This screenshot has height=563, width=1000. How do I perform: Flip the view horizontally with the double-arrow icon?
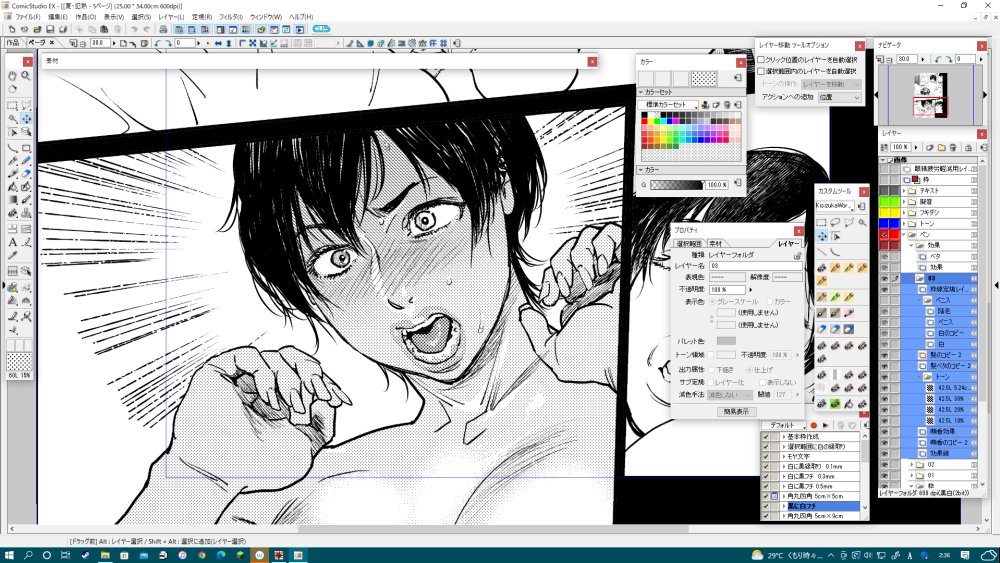point(218,43)
